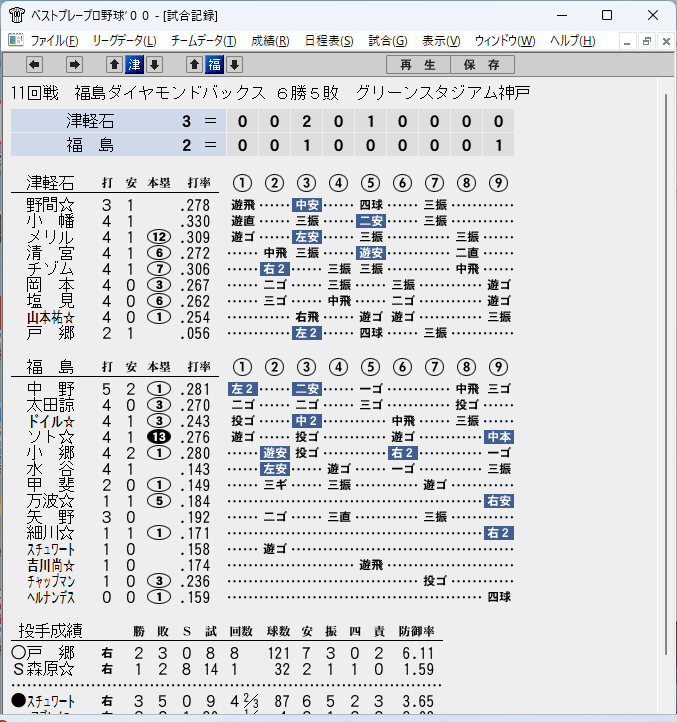This screenshot has width=677, height=722.
Task: Click 福島 team name in scoreboard
Action: 90,145
